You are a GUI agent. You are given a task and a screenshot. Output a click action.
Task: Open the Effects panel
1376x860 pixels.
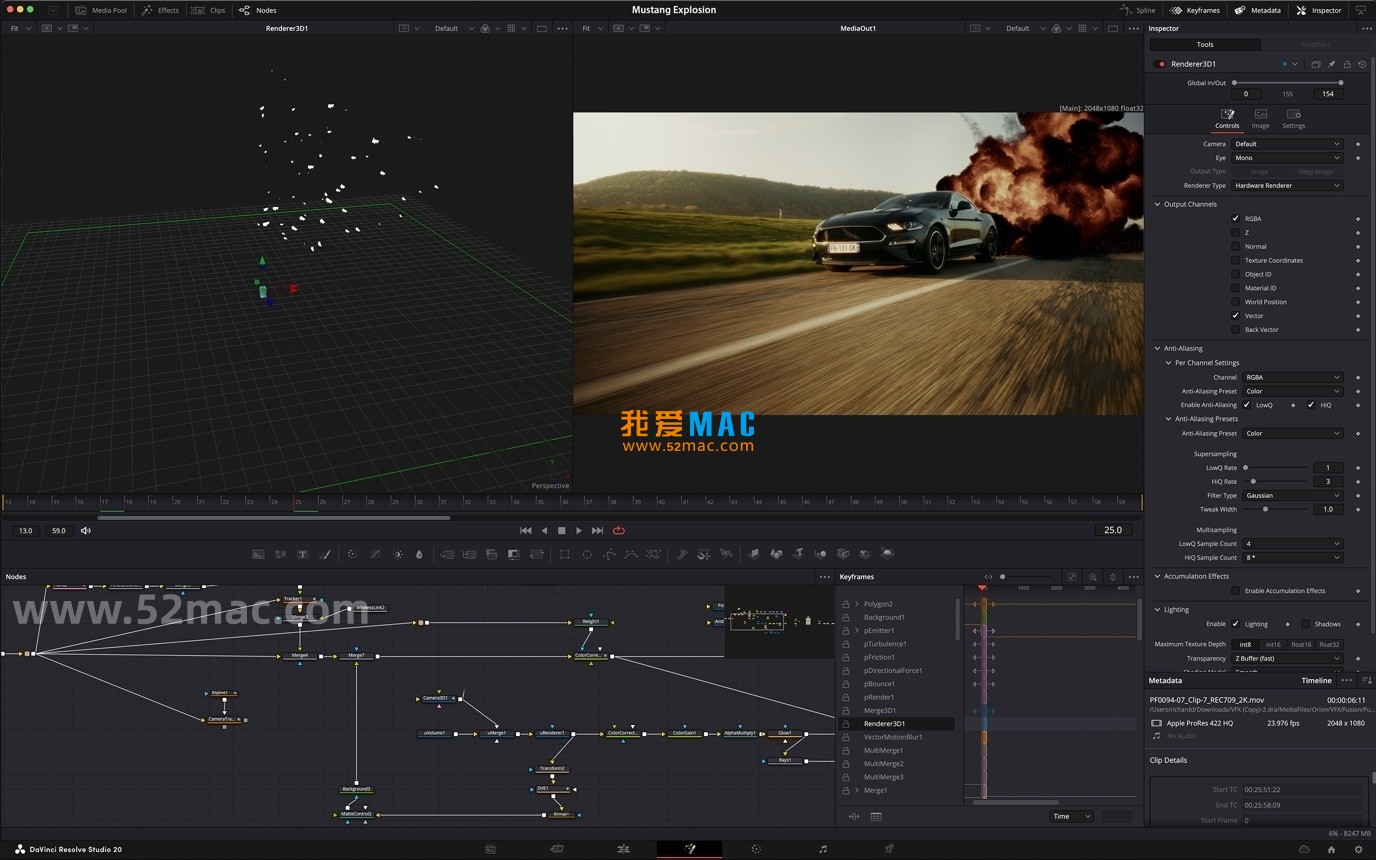coord(160,10)
